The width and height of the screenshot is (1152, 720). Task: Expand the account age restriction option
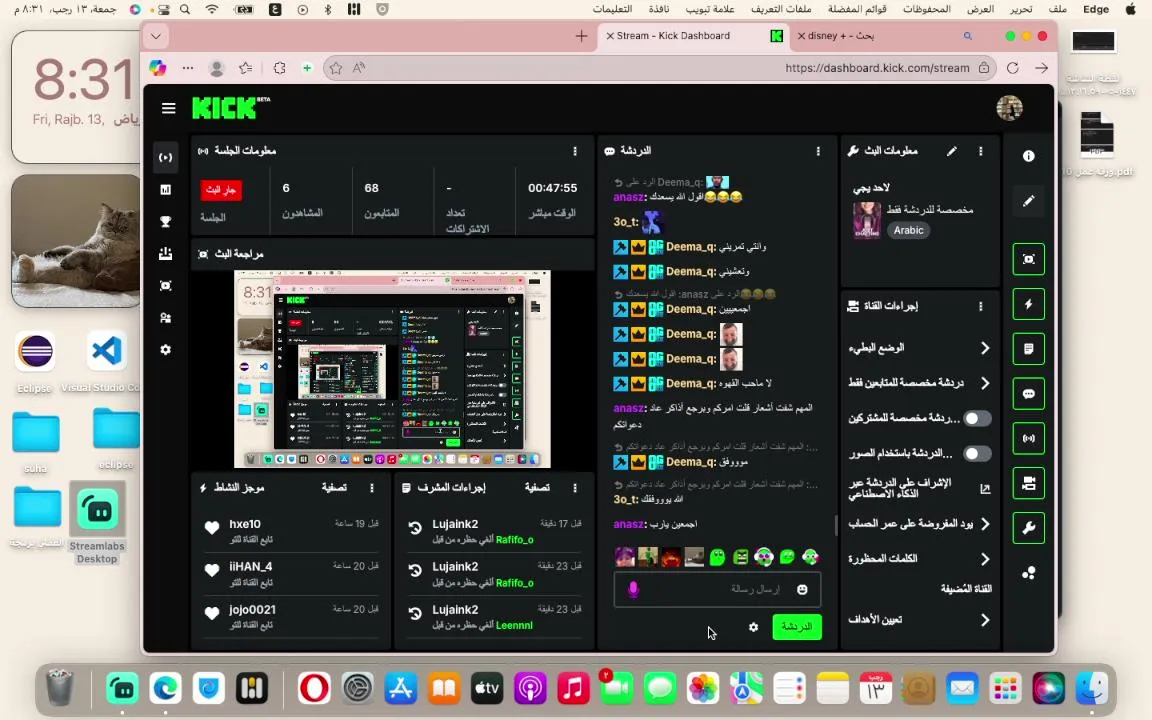919,524
